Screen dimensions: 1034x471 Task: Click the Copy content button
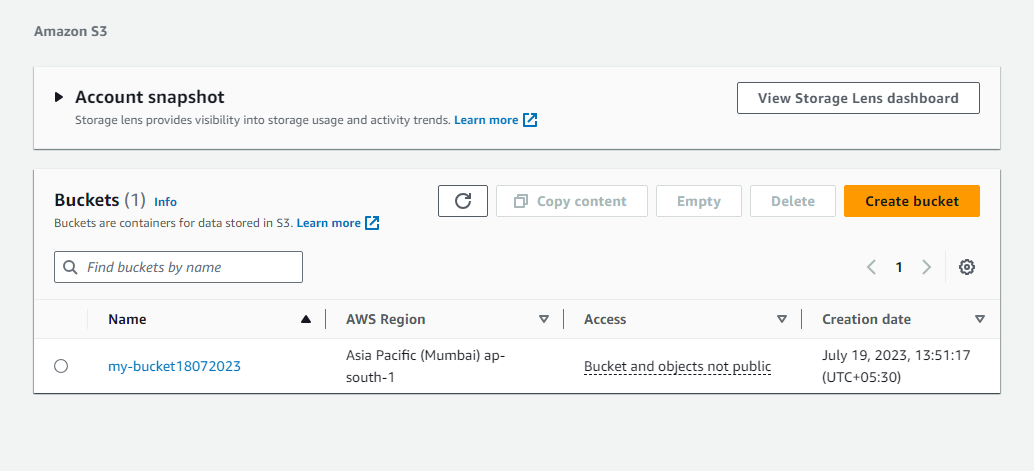point(572,201)
